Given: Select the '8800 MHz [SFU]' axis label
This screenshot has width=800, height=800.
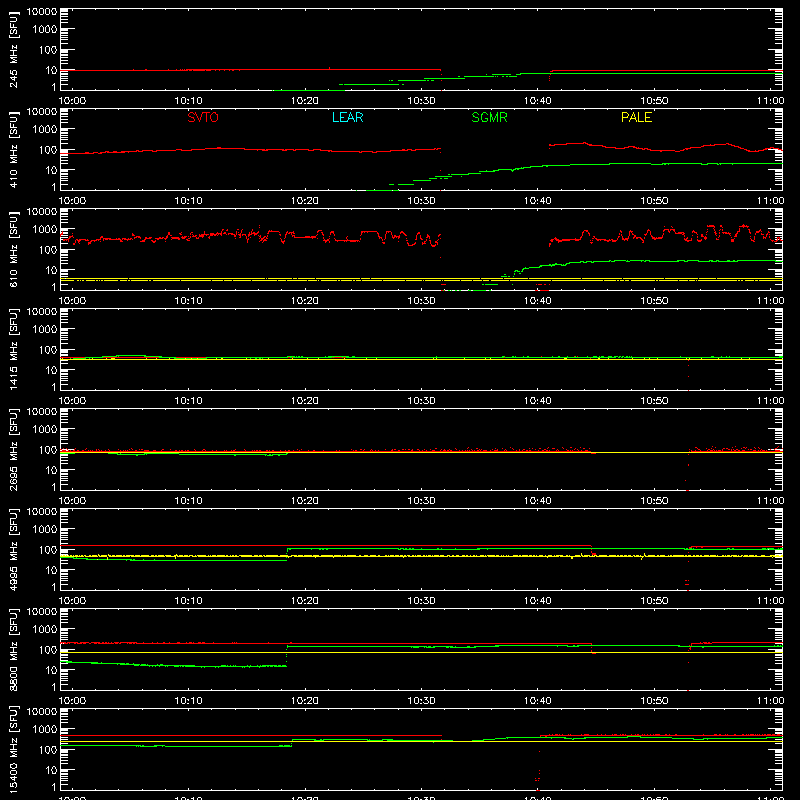Looking at the screenshot, I should [13, 649].
